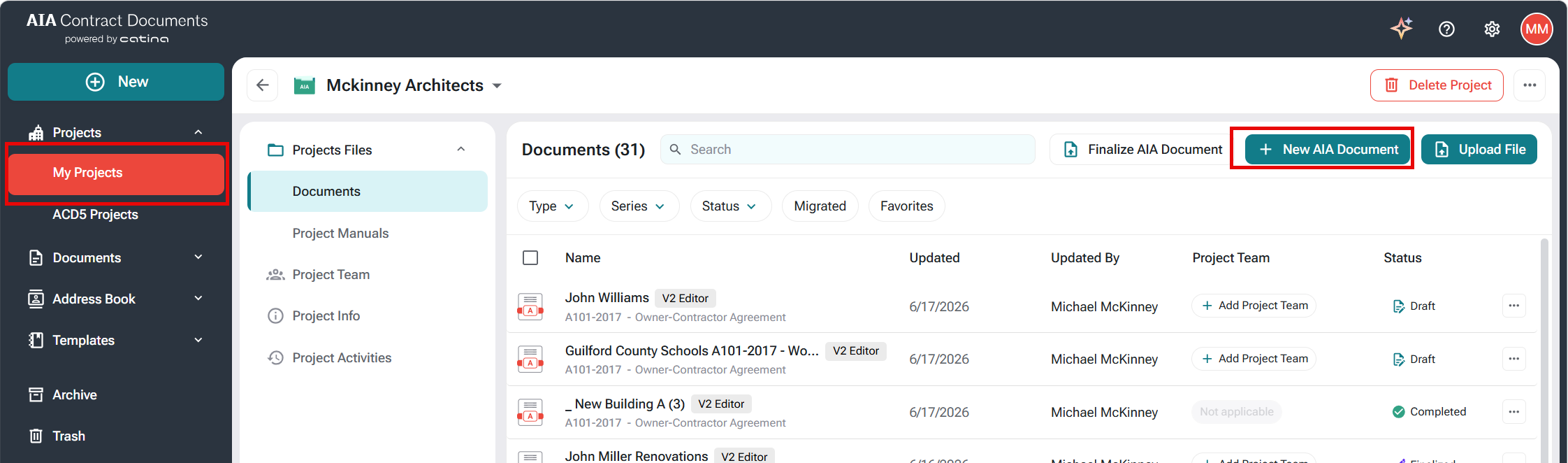Open Project Manuals

pyautogui.click(x=340, y=234)
